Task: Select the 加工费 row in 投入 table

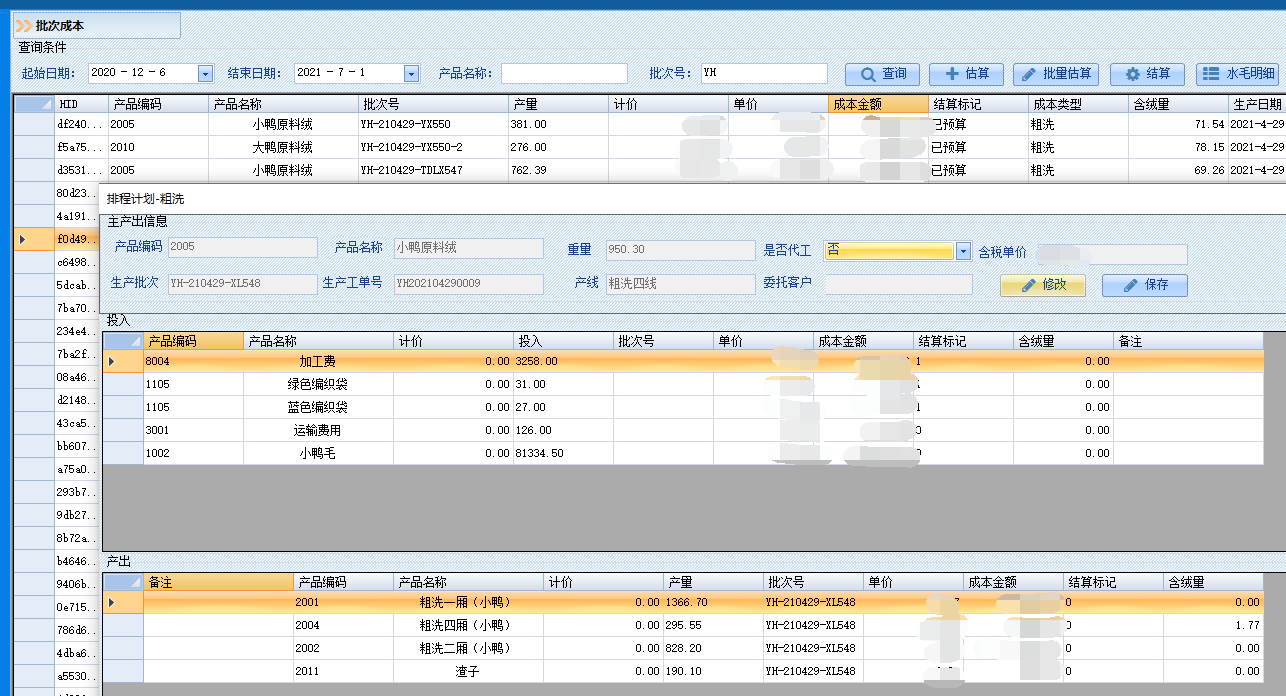Action: (317, 361)
